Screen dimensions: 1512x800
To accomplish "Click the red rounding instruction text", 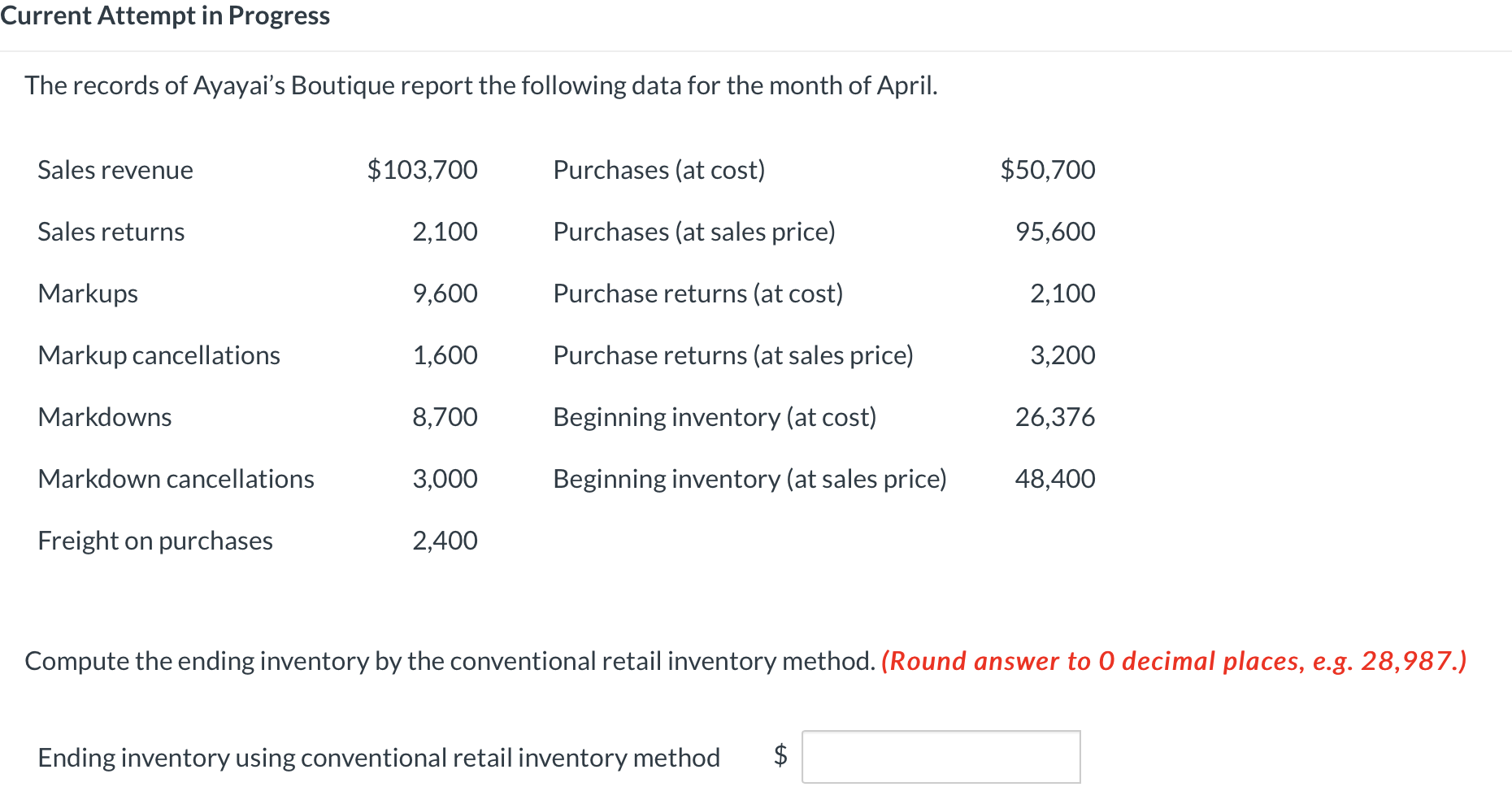I will tap(1174, 661).
